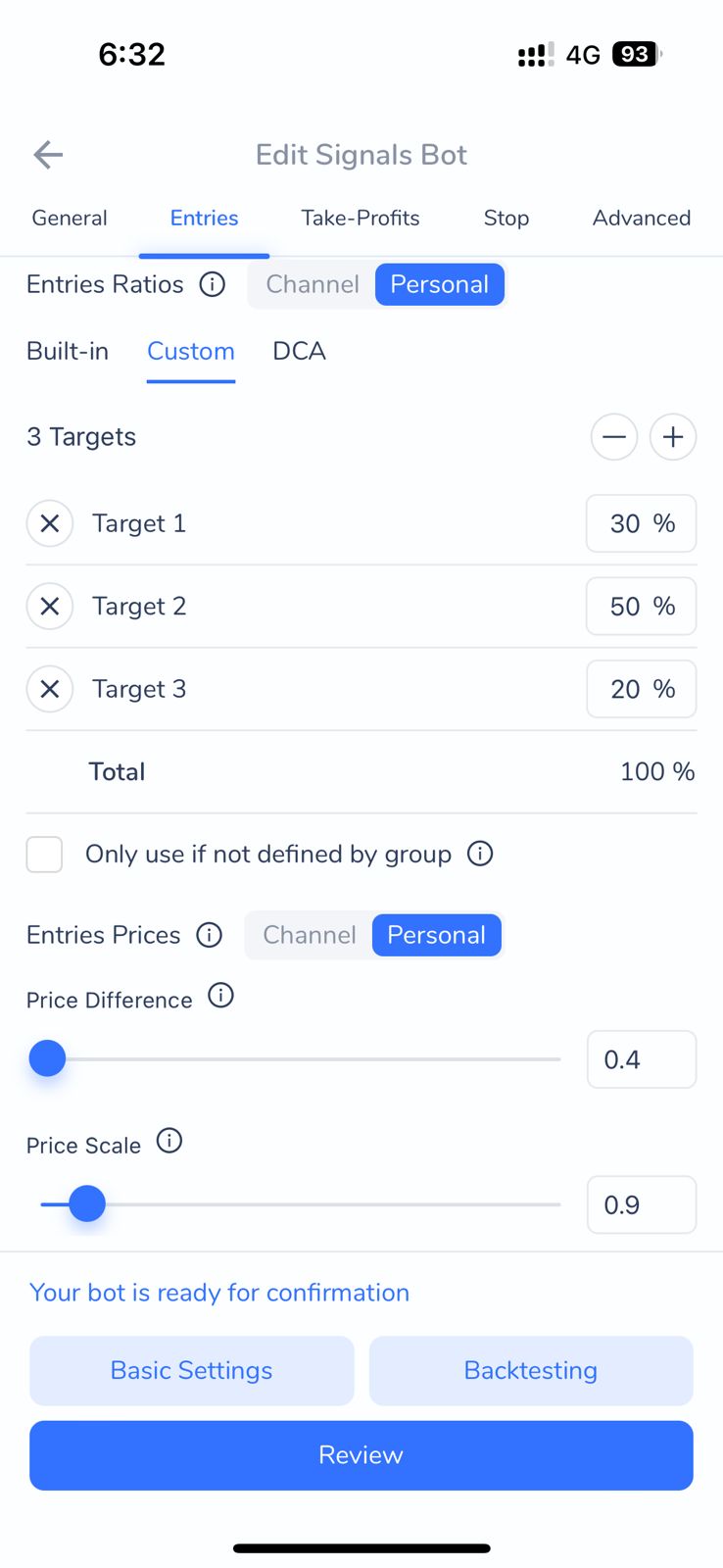
Task: Remove Target 2 with its X icon
Action: 50,607
